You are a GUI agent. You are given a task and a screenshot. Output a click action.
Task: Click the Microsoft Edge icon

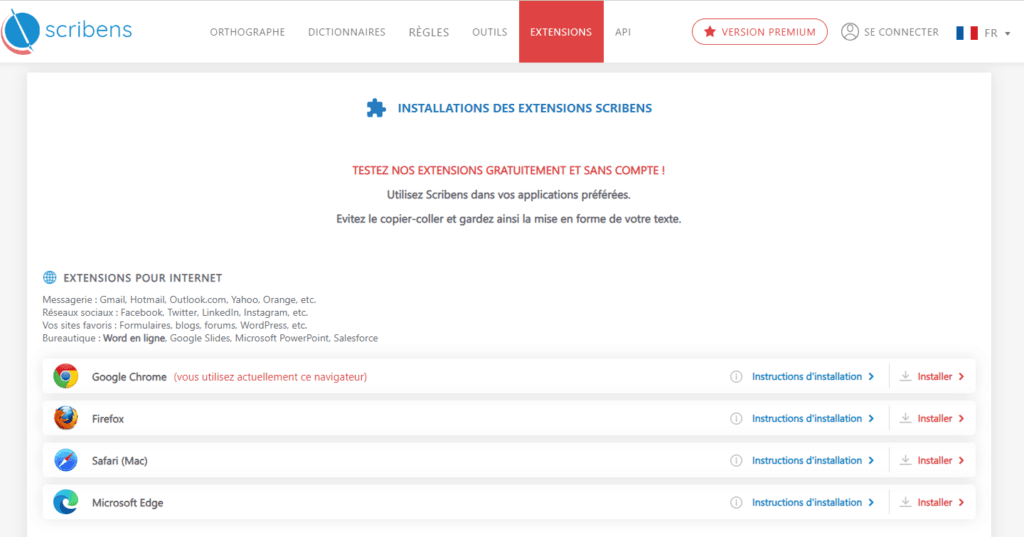66,502
